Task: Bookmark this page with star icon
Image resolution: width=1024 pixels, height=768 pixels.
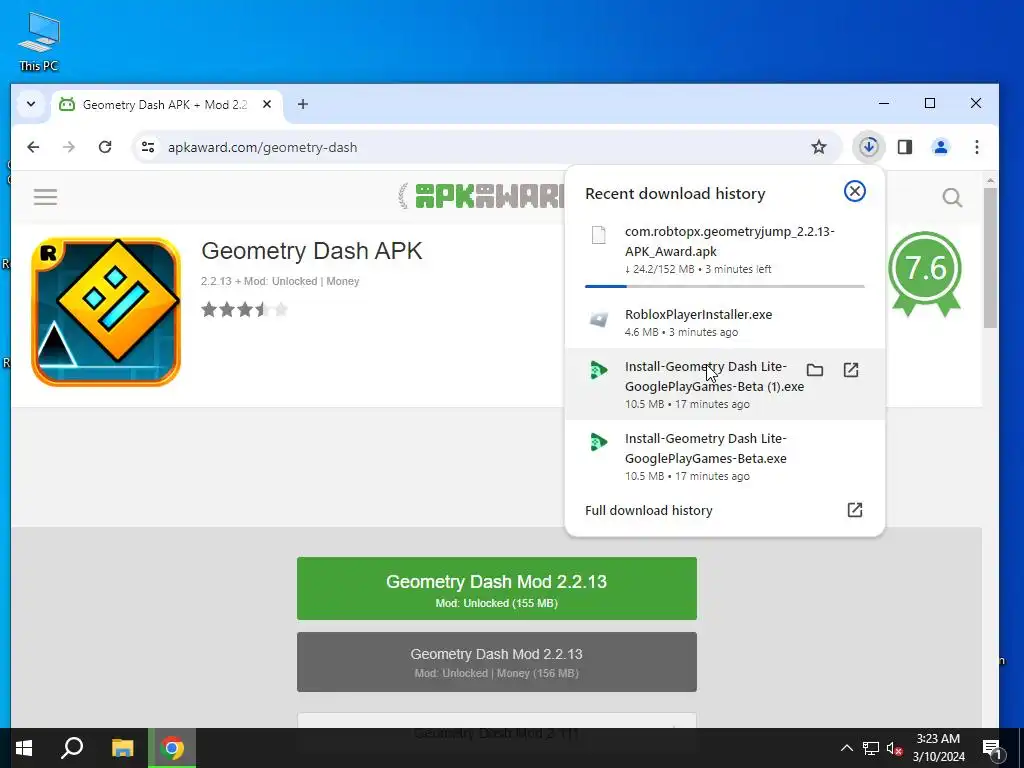Action: coord(818,147)
